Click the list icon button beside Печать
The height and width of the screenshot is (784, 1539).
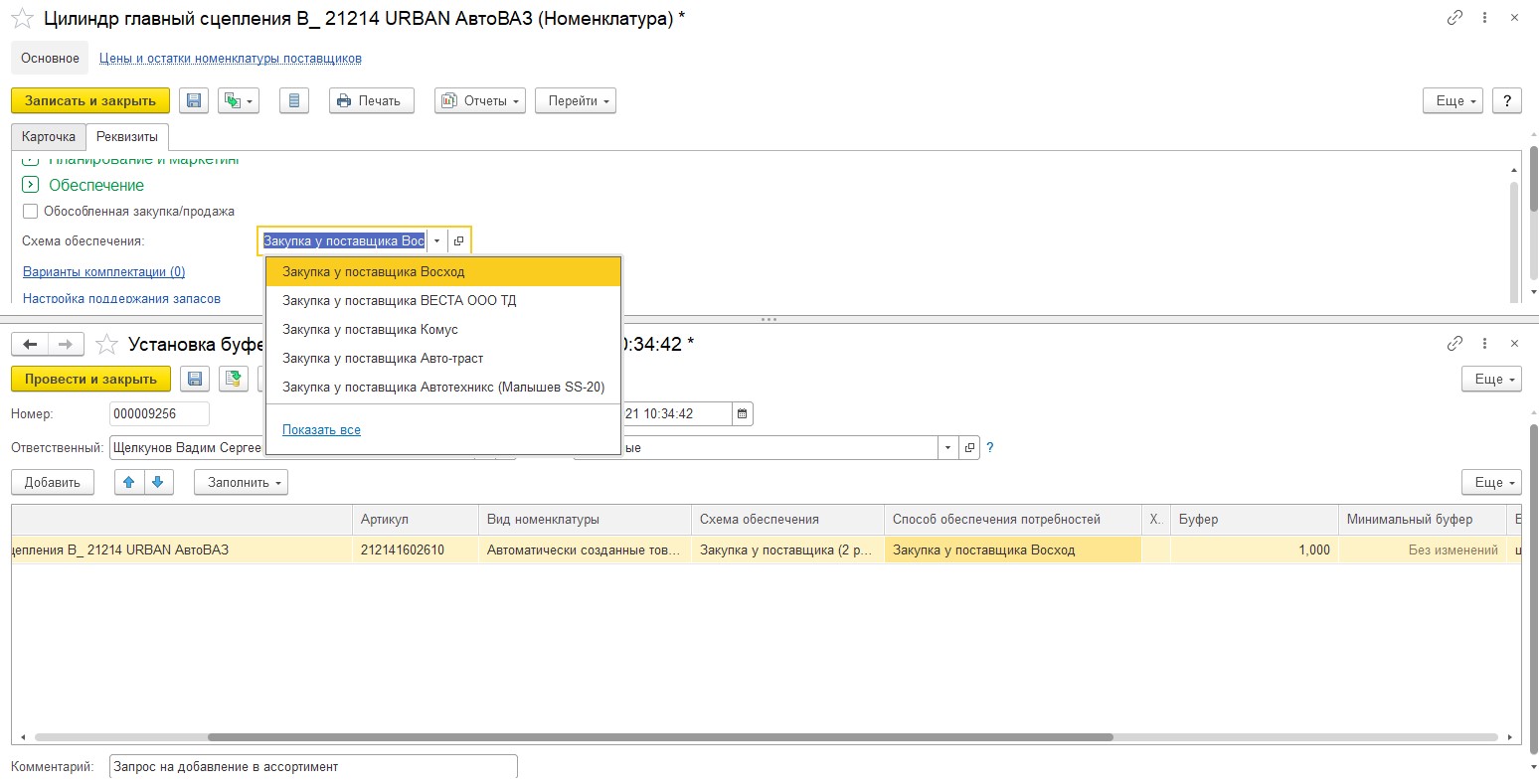pyautogui.click(x=293, y=100)
